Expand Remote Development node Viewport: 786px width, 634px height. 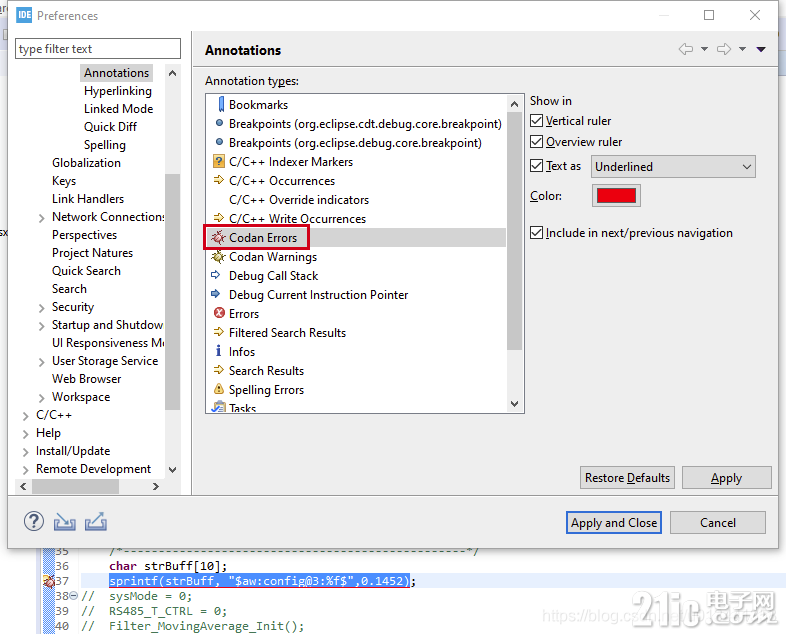[x=26, y=471]
